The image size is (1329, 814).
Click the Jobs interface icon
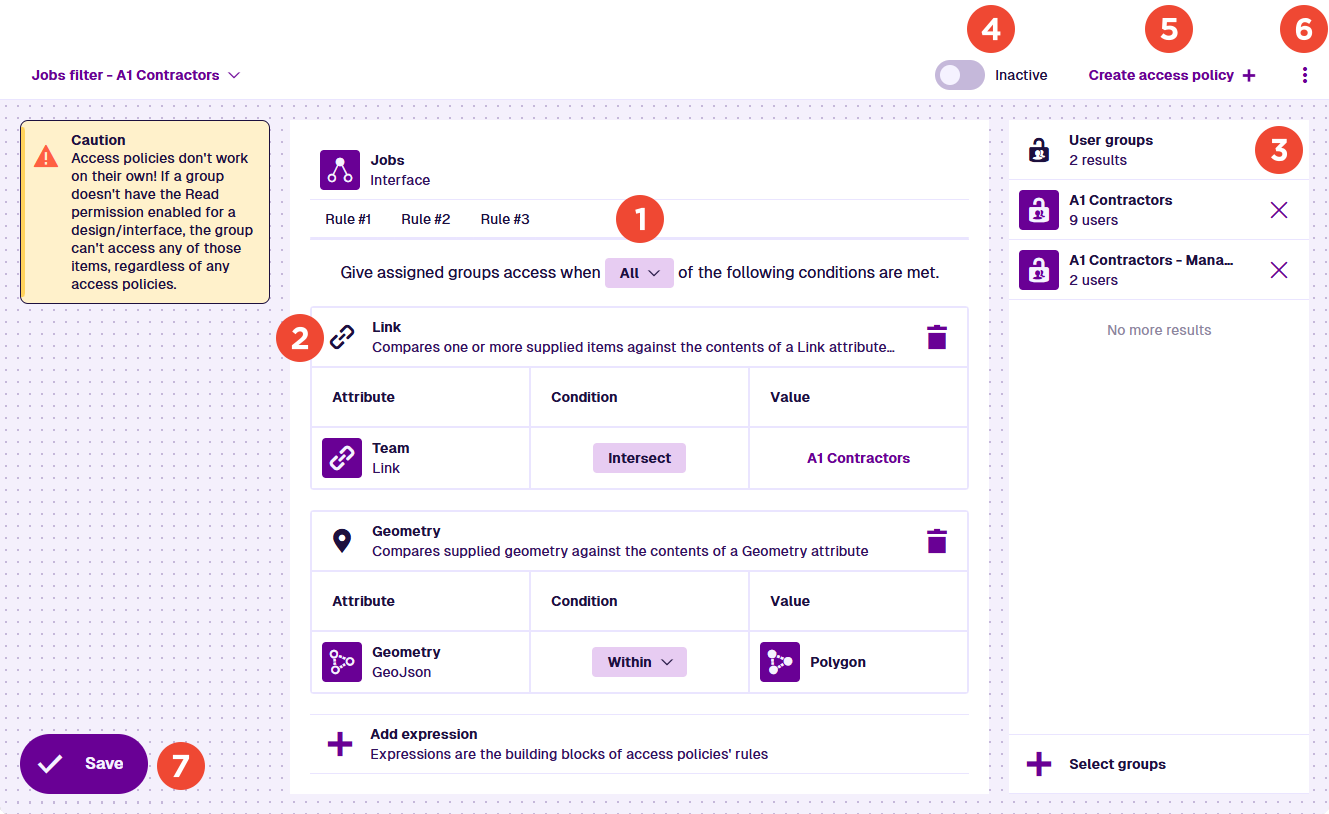click(x=340, y=170)
